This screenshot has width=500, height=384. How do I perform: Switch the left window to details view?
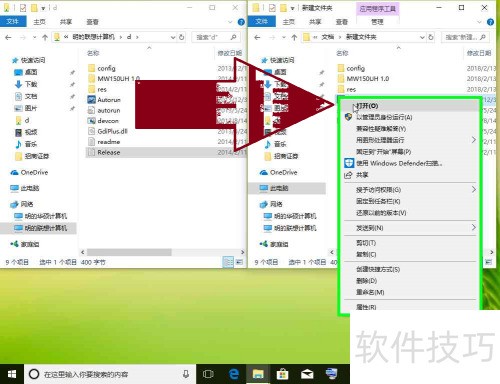pos(228,262)
